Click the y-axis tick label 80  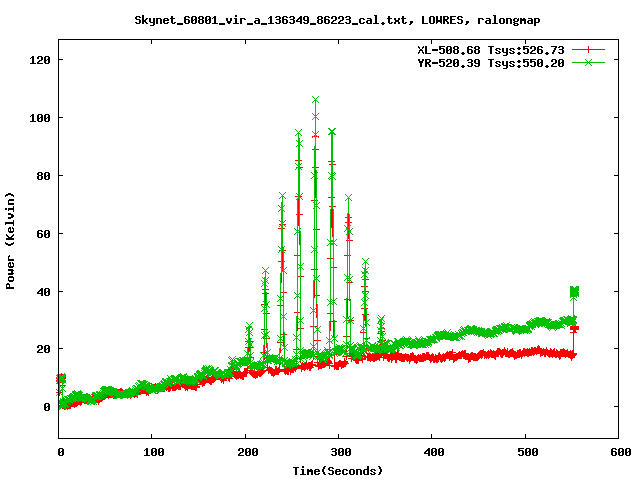pyautogui.click(x=43, y=176)
